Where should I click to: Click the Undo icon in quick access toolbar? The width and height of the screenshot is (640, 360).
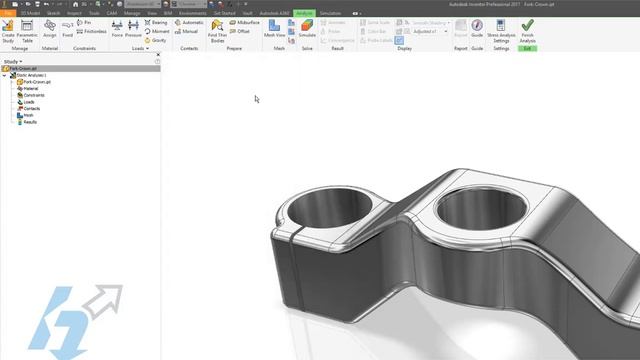click(x=46, y=4)
